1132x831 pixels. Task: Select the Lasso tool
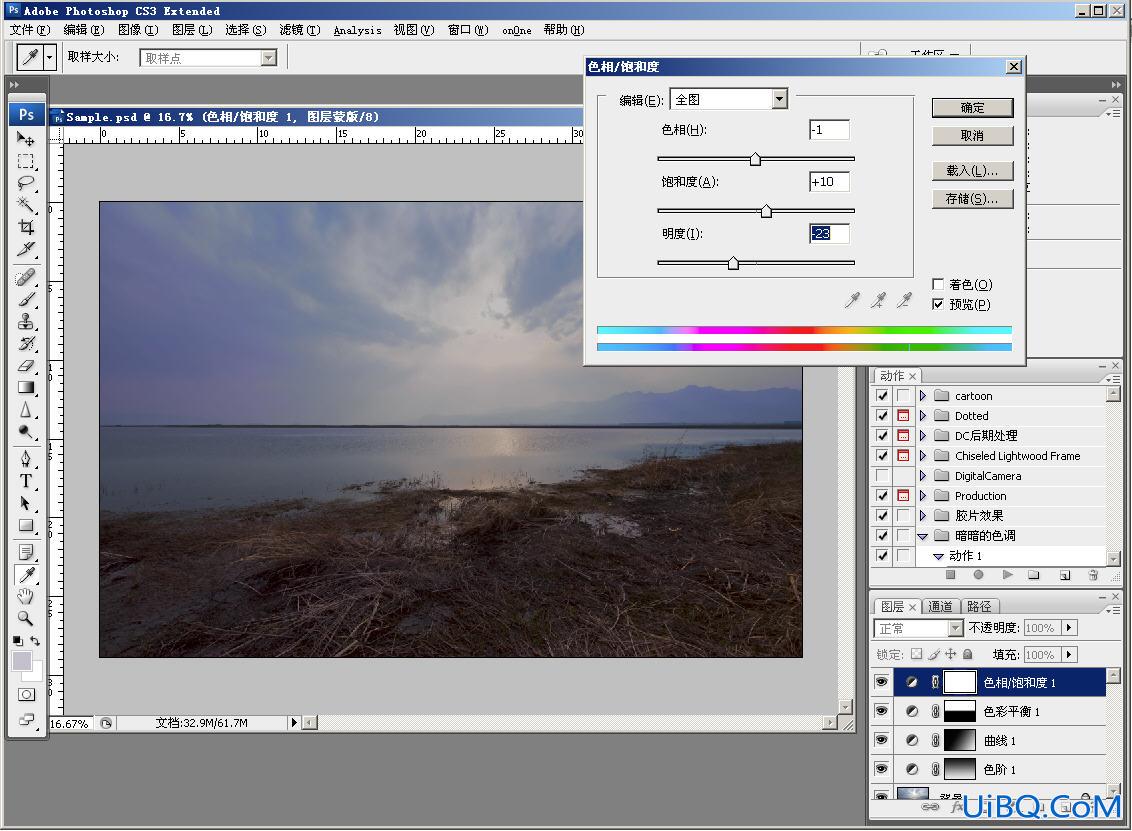click(26, 183)
